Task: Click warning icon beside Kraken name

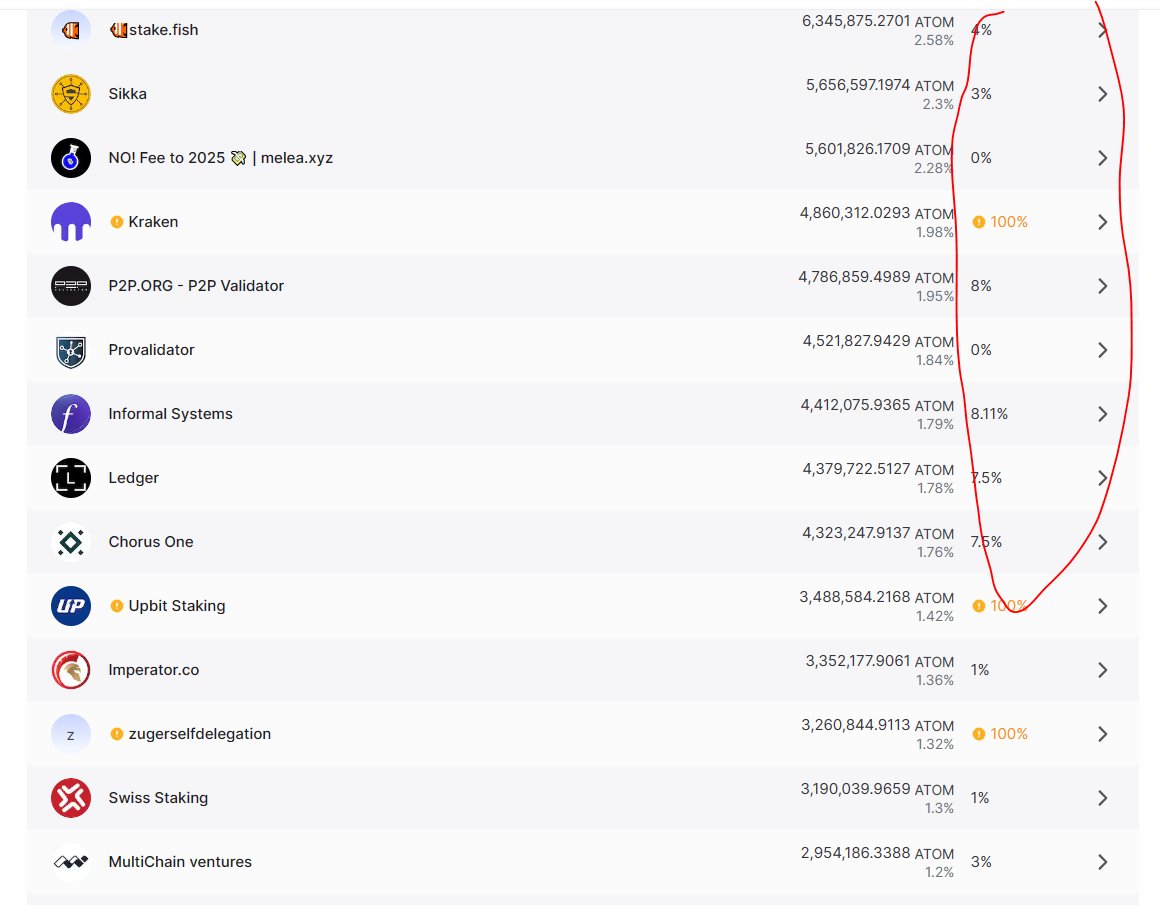Action: tap(116, 222)
